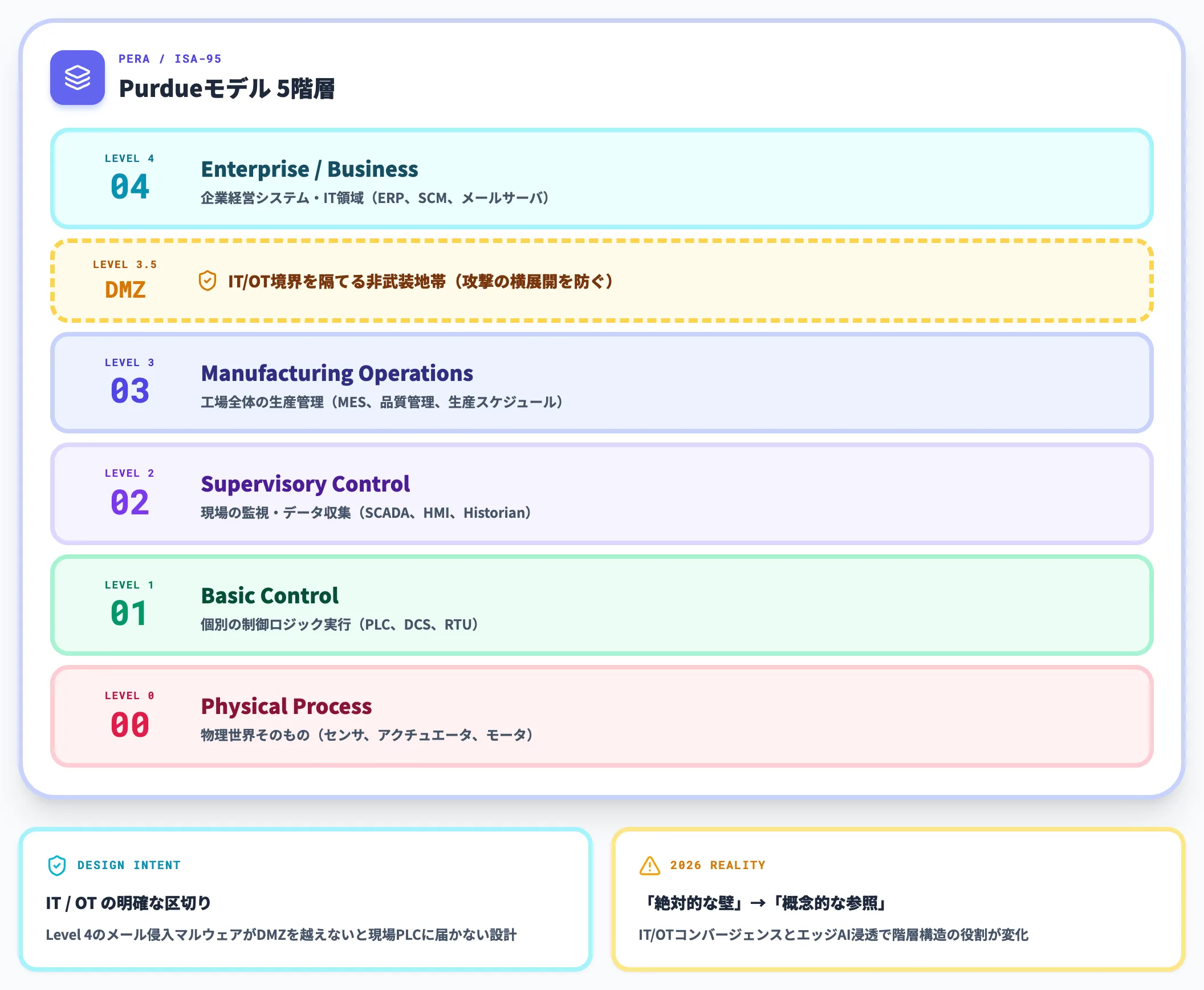Viewport: 1204px width, 990px height.
Task: Click the Enterprise / Business title
Action: (x=310, y=169)
